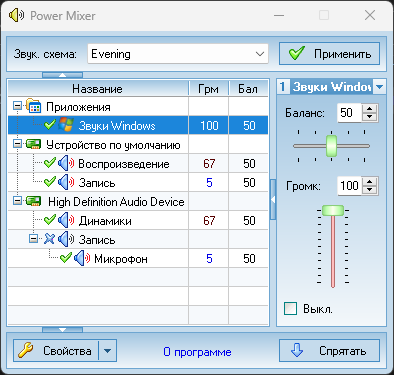Click volume value 67 in the Воспроизведение row
The width and height of the screenshot is (394, 375).
point(209,163)
